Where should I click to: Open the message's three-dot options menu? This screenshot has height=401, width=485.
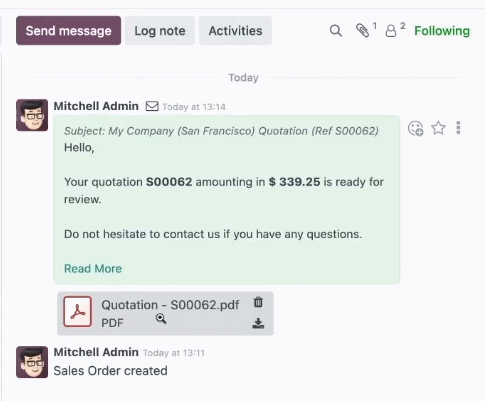(458, 128)
